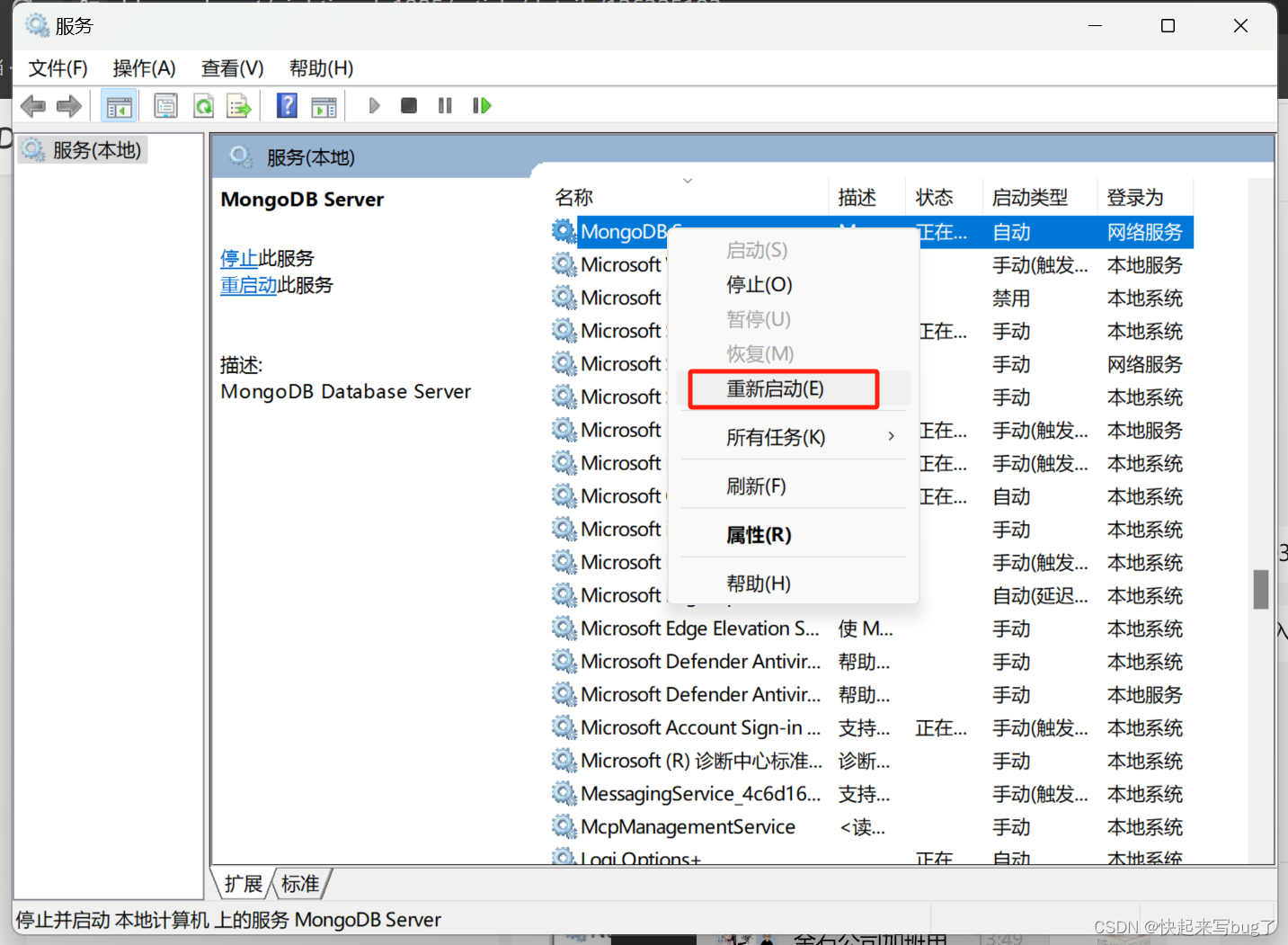Select the Microsoft (R) 诊断中心标准 service
The width and height of the screenshot is (1288, 945).
point(701,761)
